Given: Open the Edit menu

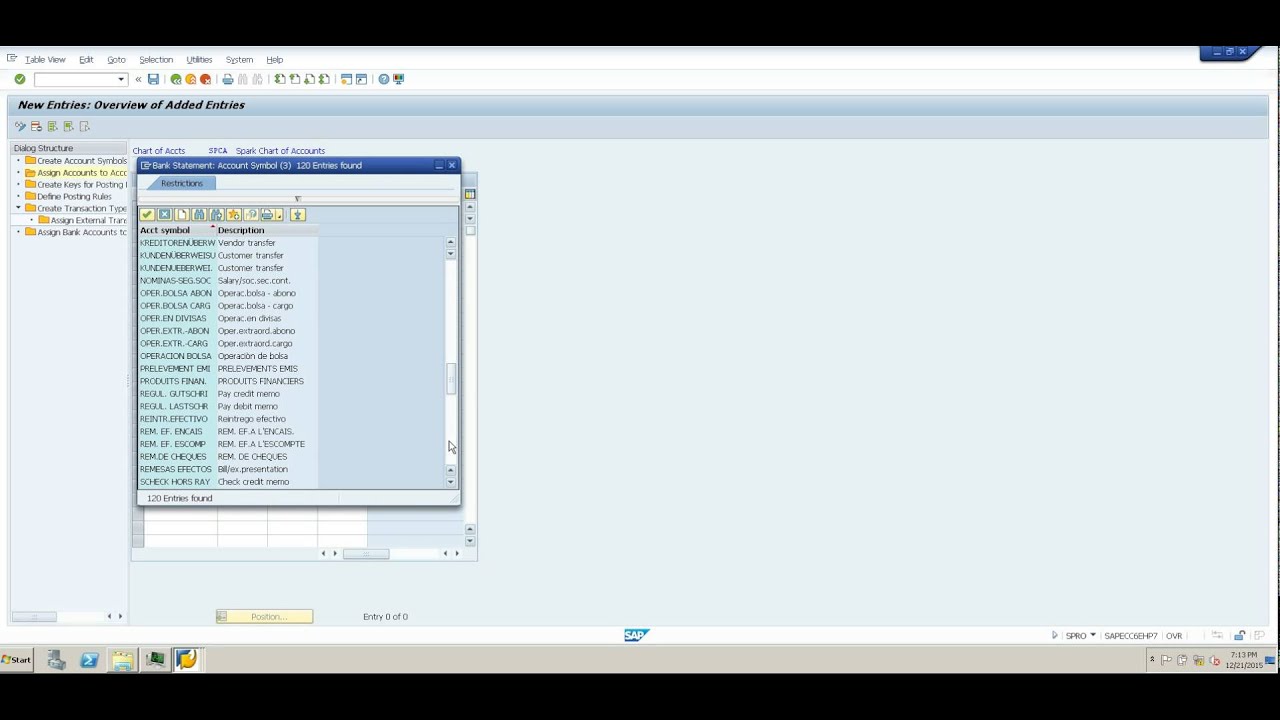Looking at the screenshot, I should (86, 60).
